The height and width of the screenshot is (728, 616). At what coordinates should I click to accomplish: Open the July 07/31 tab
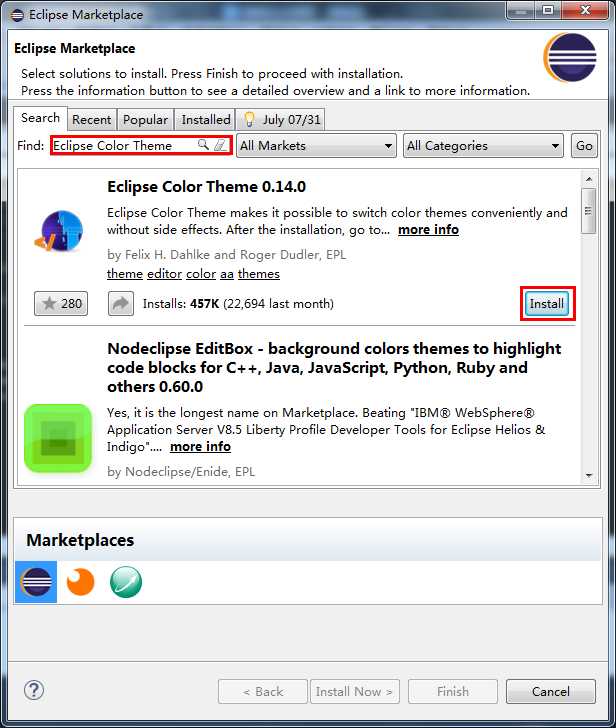[282, 120]
